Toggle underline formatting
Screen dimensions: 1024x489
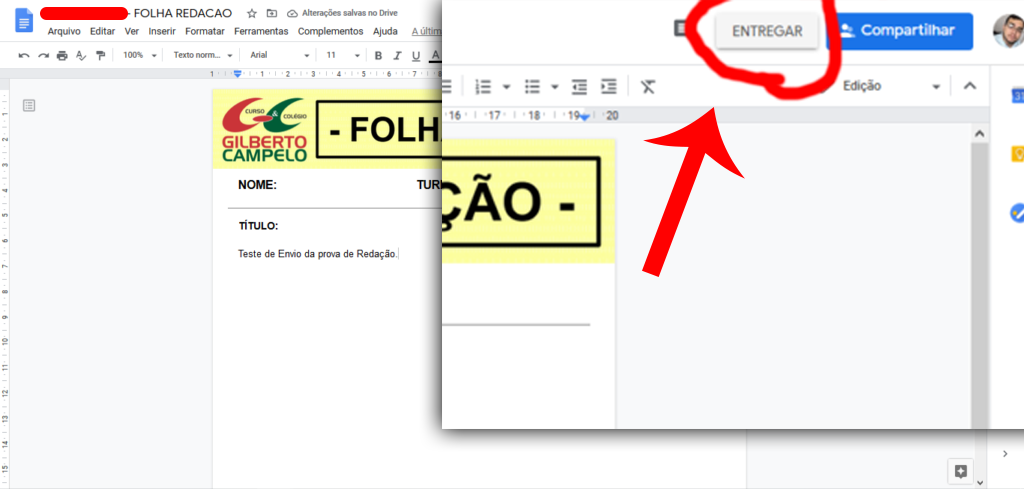[x=416, y=55]
